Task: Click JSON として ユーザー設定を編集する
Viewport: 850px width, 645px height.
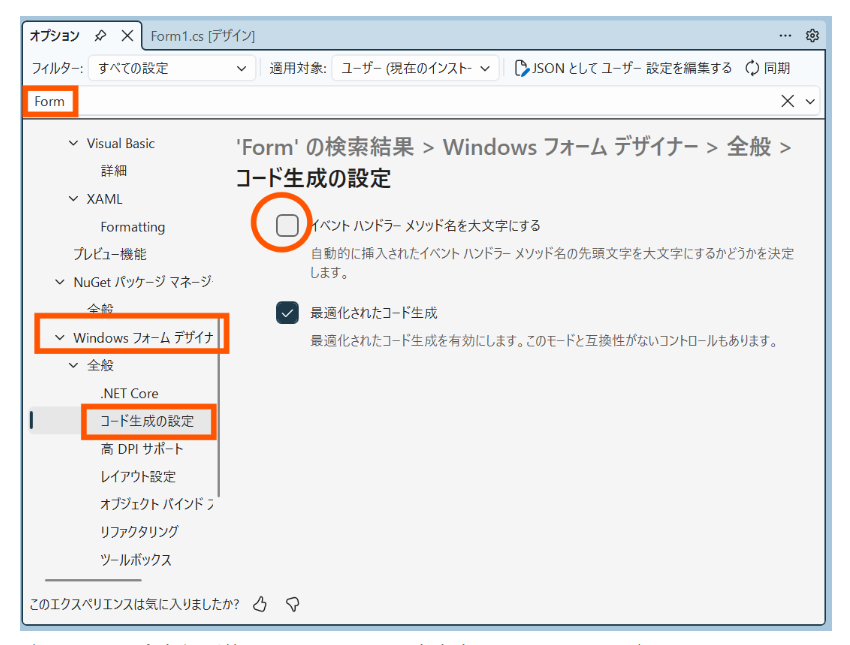Action: click(x=623, y=68)
